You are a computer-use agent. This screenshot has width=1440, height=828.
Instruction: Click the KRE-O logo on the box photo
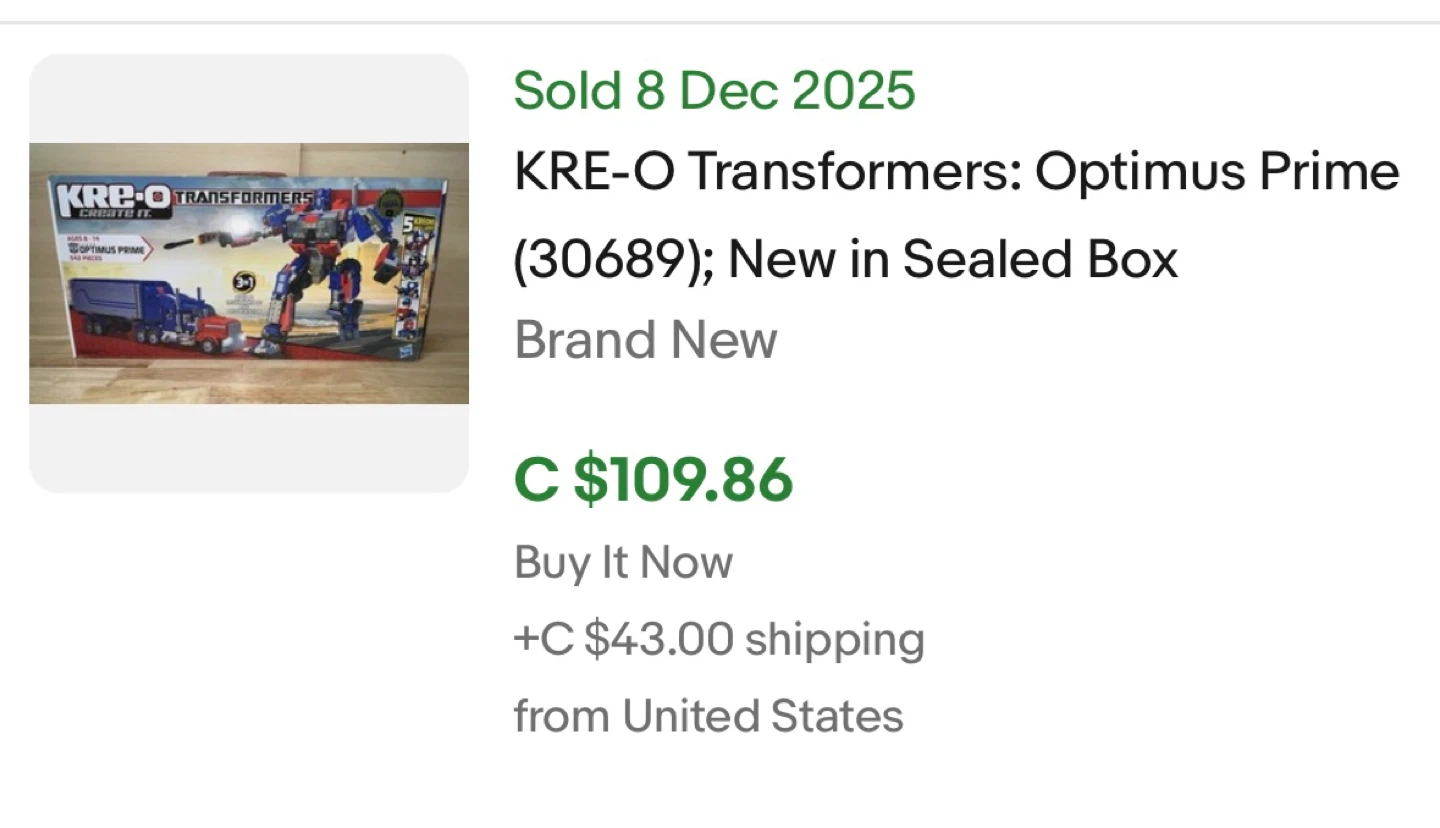(113, 201)
